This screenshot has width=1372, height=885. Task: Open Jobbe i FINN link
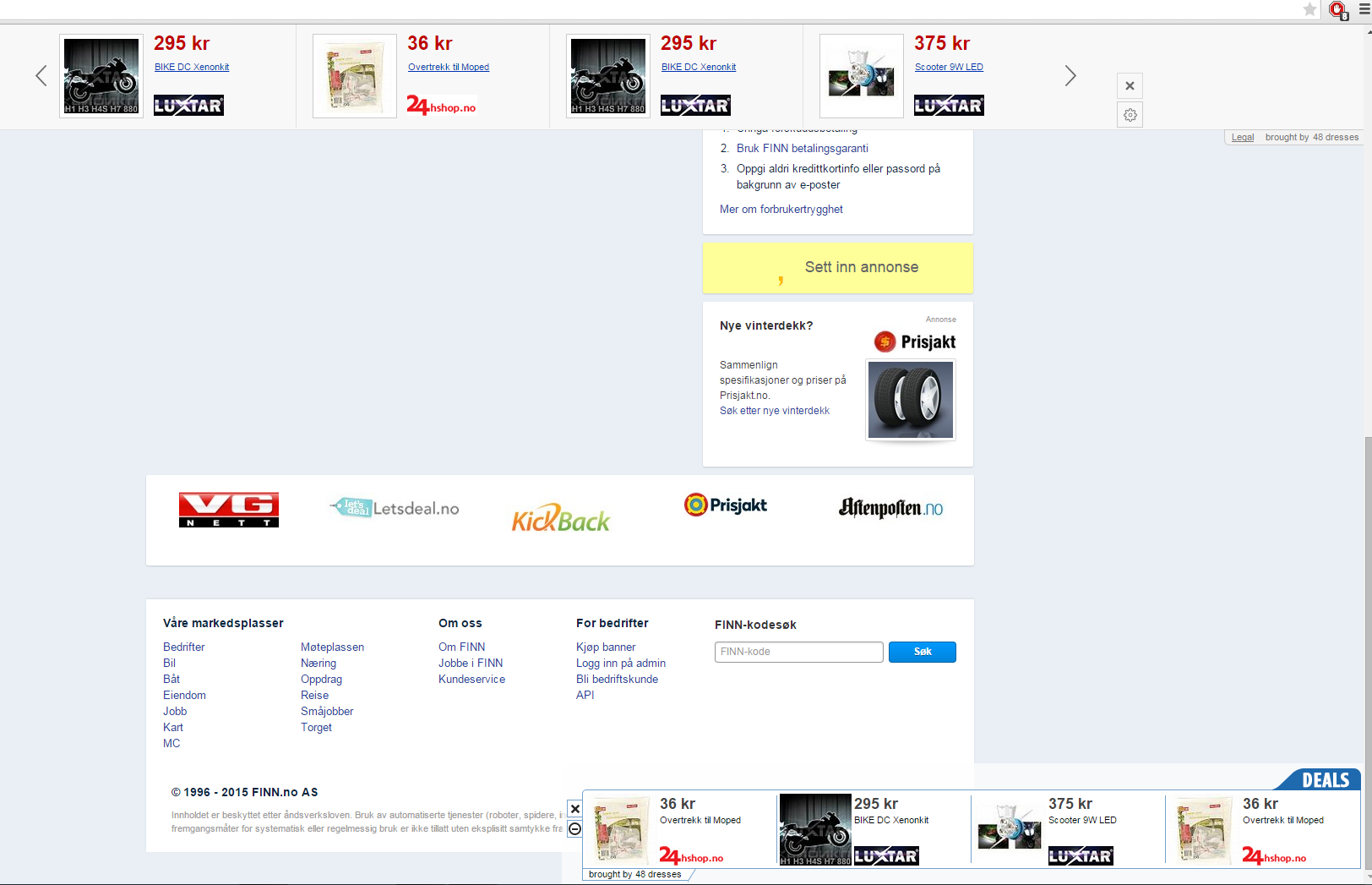click(471, 663)
